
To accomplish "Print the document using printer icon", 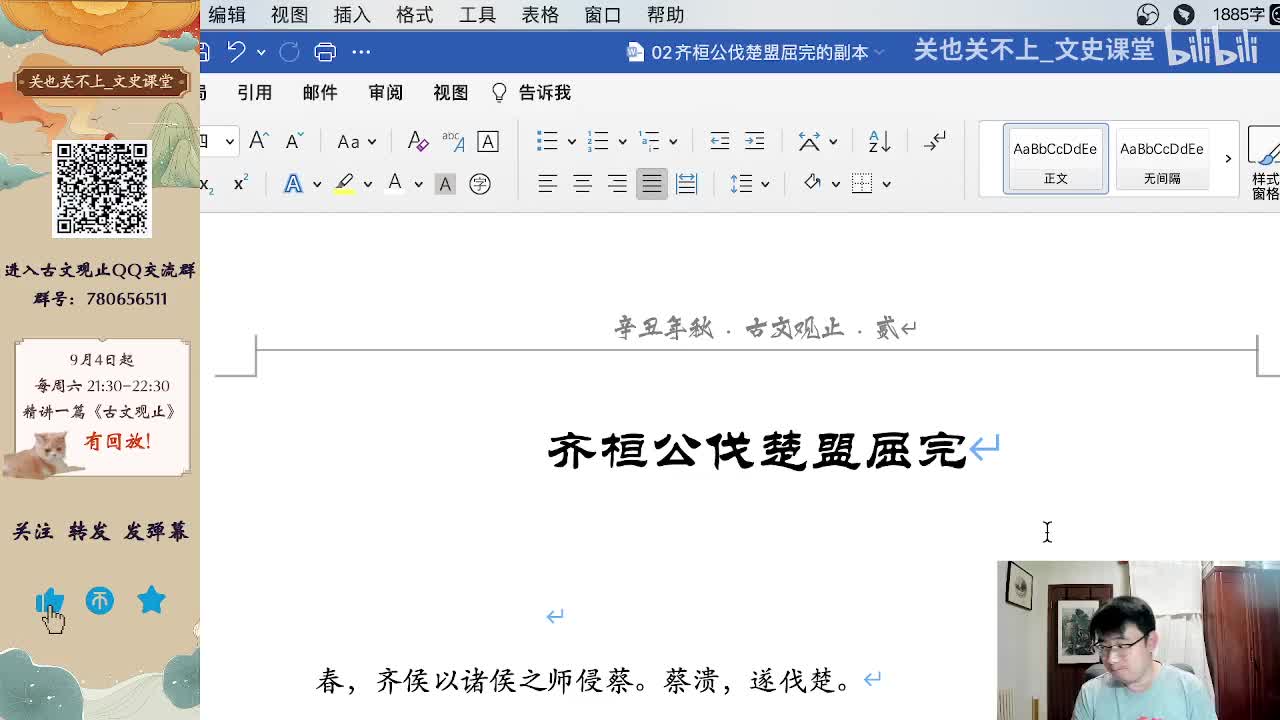I will tap(325, 52).
